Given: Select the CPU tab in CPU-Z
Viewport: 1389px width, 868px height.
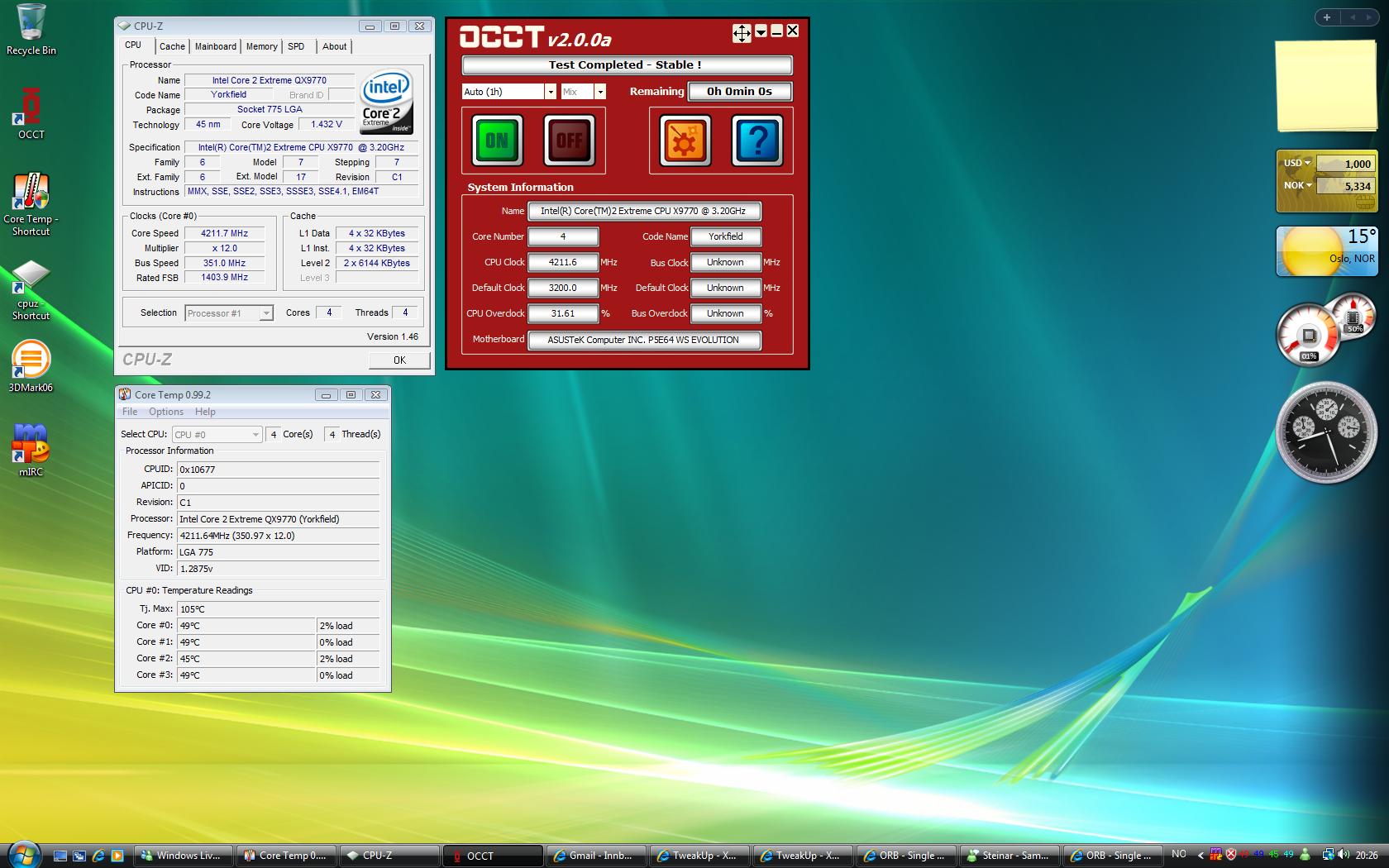Looking at the screenshot, I should [133, 45].
